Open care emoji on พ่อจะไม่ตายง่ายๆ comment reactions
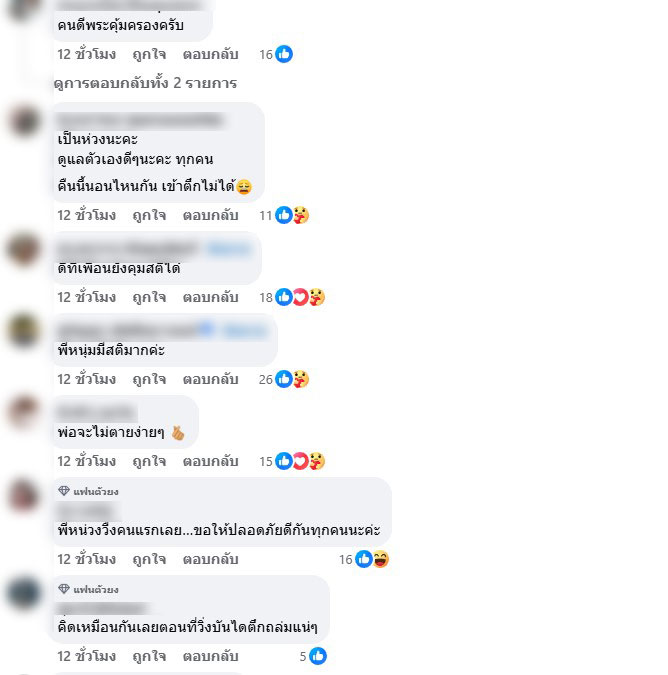The image size is (668, 675). (317, 461)
